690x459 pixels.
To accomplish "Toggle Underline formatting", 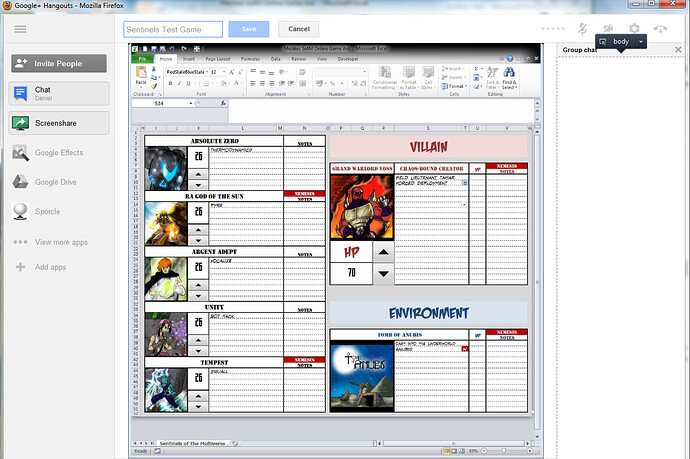I will (189, 83).
